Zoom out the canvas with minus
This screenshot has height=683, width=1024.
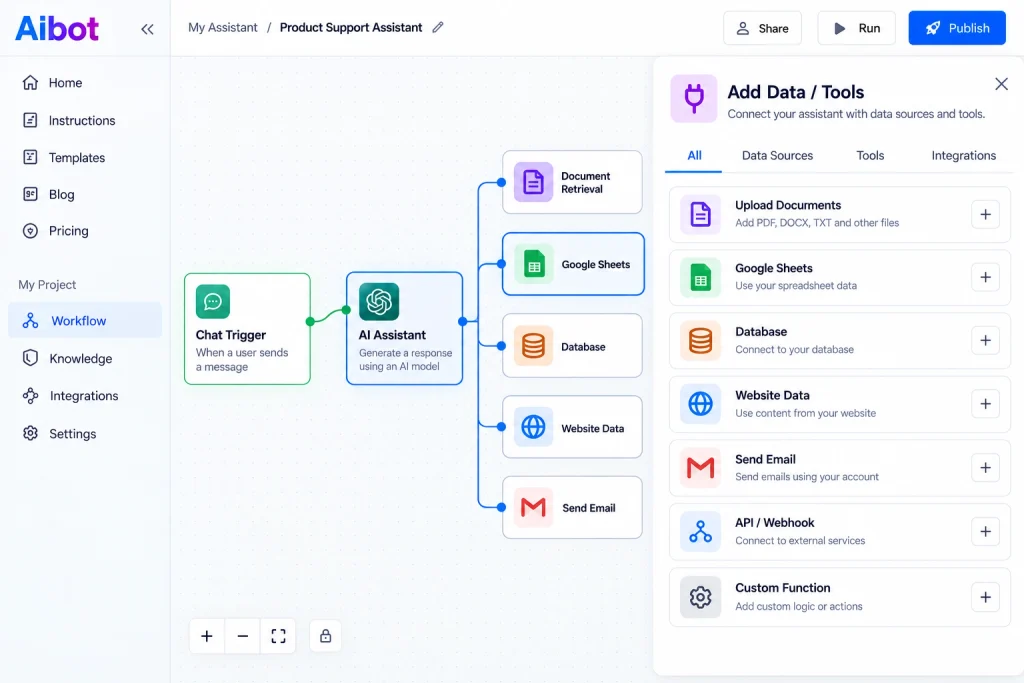(242, 636)
